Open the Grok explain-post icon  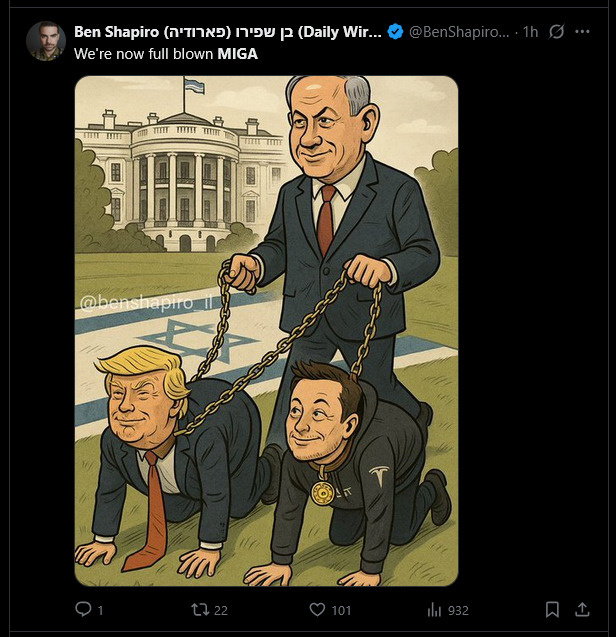click(556, 31)
